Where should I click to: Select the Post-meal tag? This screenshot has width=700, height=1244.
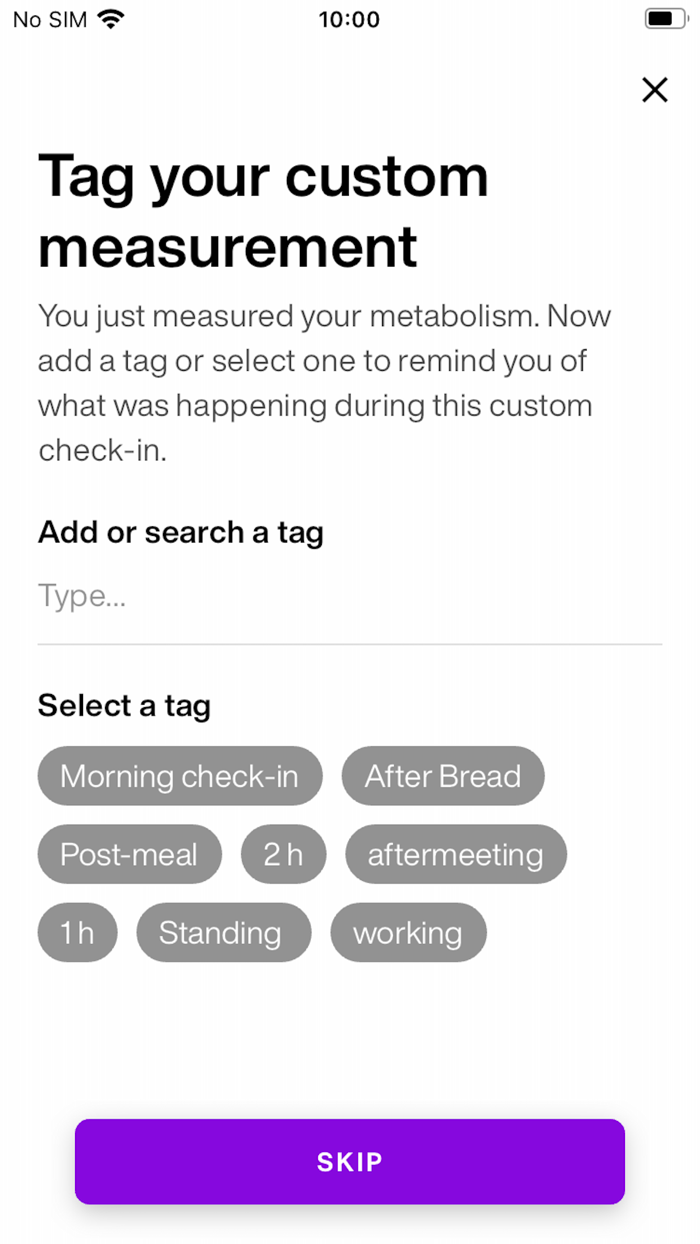pos(129,854)
